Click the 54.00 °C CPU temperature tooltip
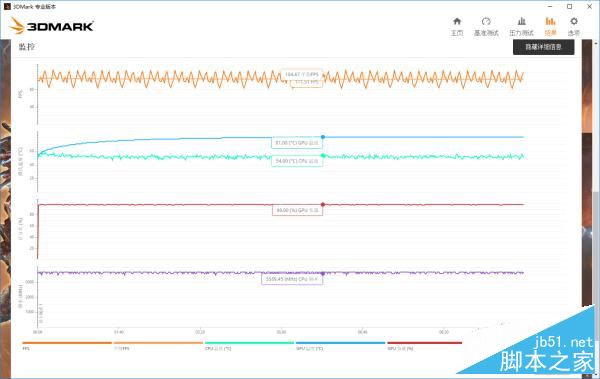The width and height of the screenshot is (600, 379). (x=297, y=161)
